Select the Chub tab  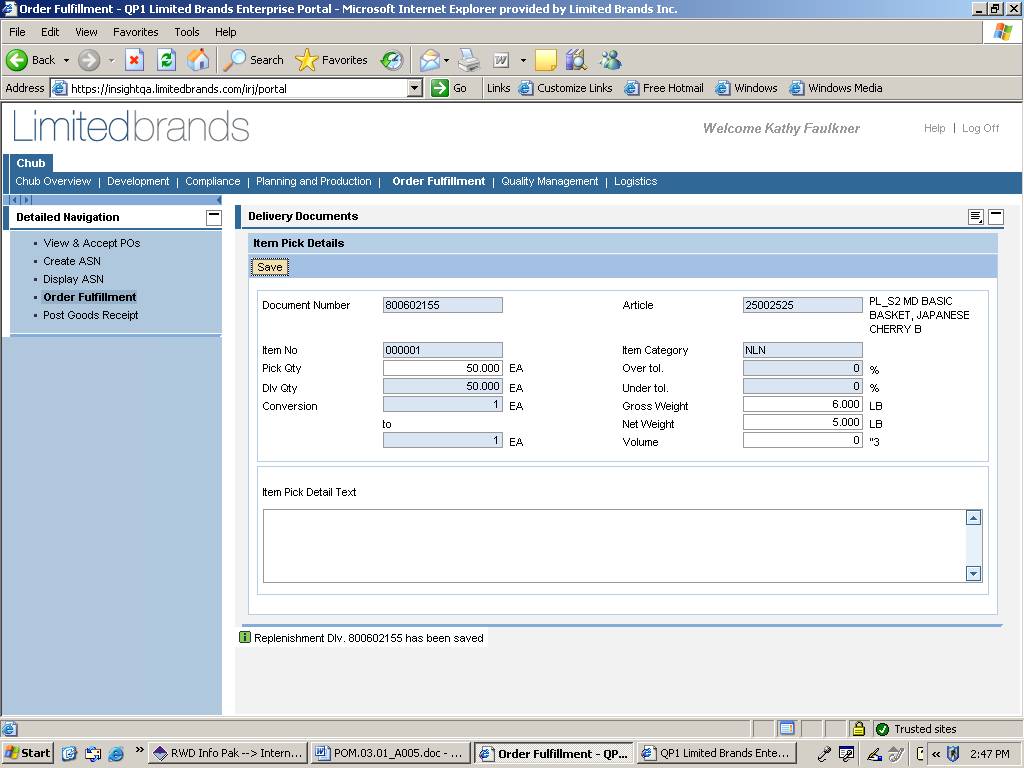(31, 163)
